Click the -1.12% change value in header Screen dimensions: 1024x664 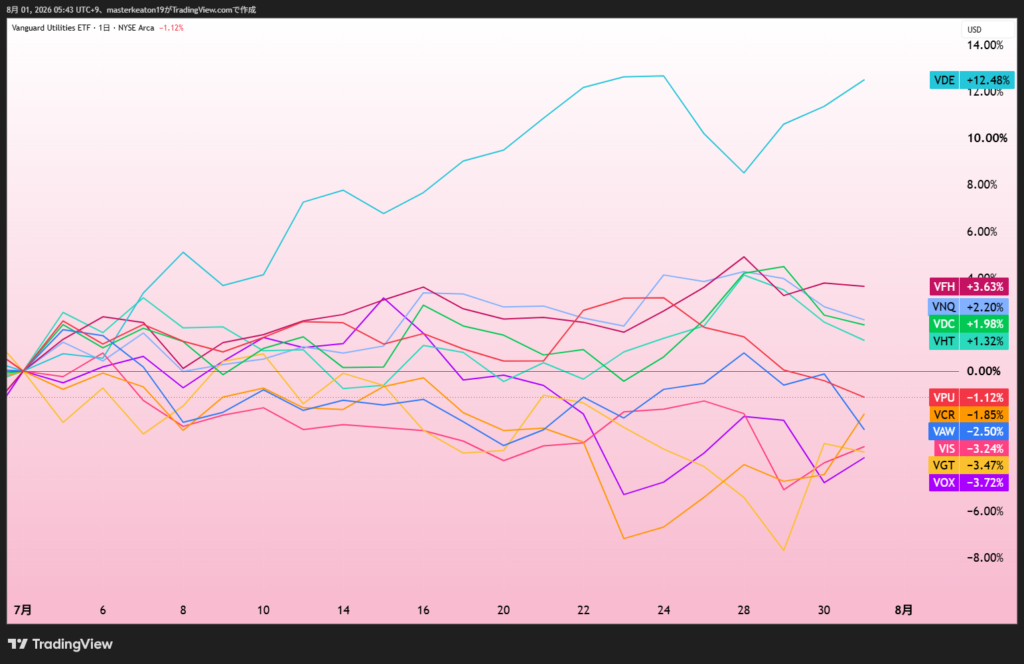[x=171, y=28]
